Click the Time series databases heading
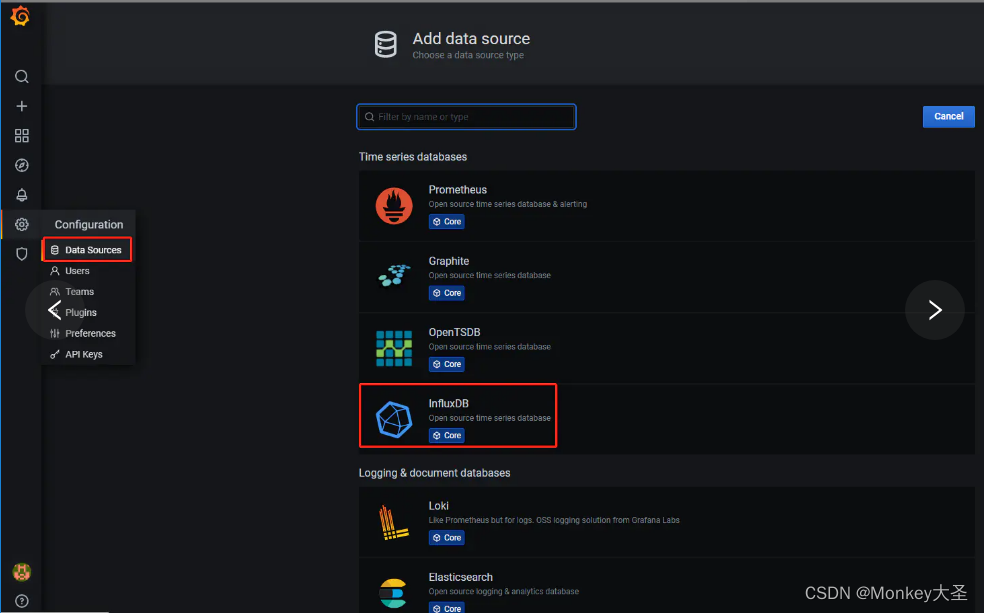Image resolution: width=984 pixels, height=613 pixels. click(413, 157)
